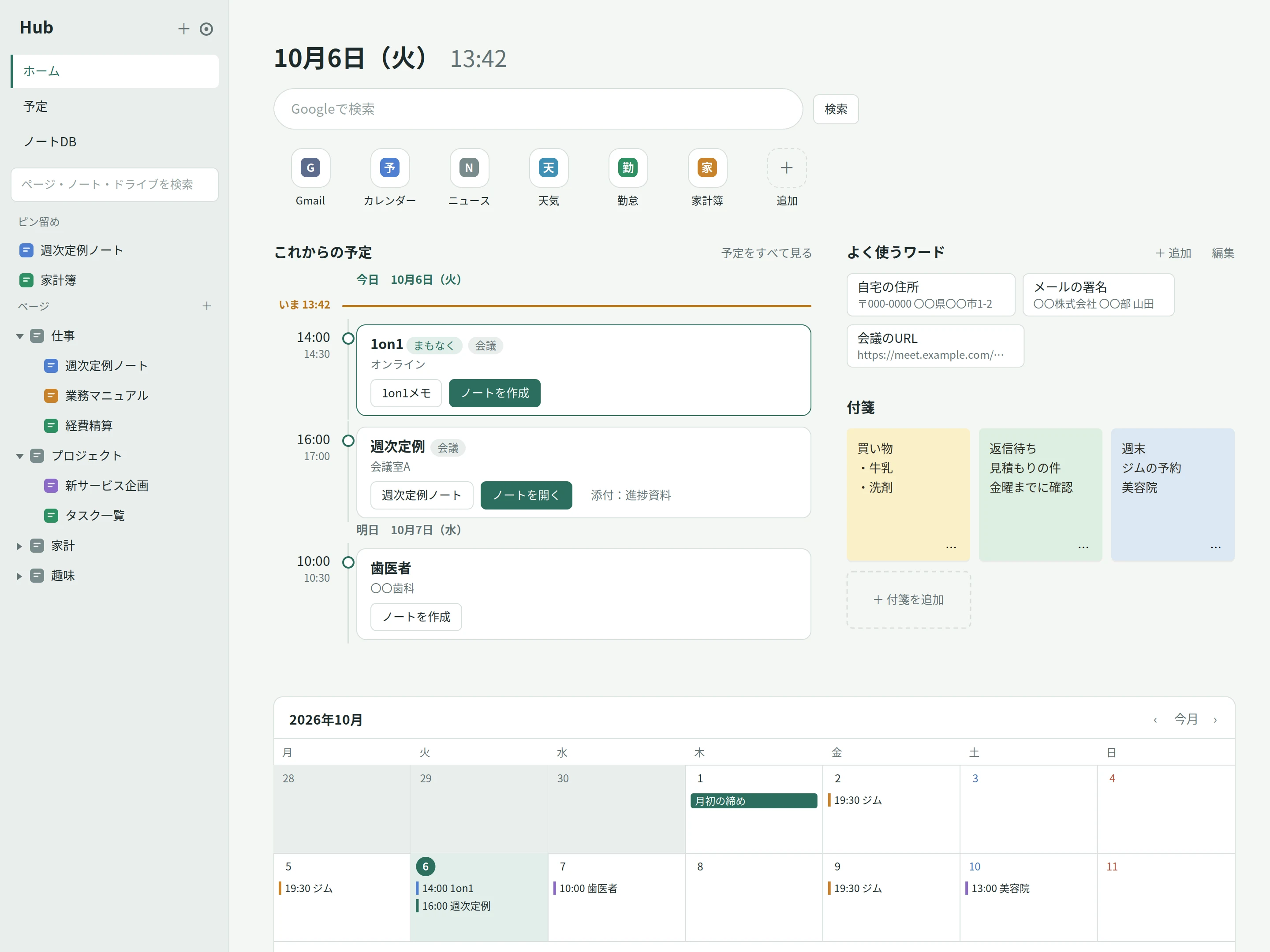Open the pinned 家計簿 note
The height and width of the screenshot is (952, 1270).
115,280
